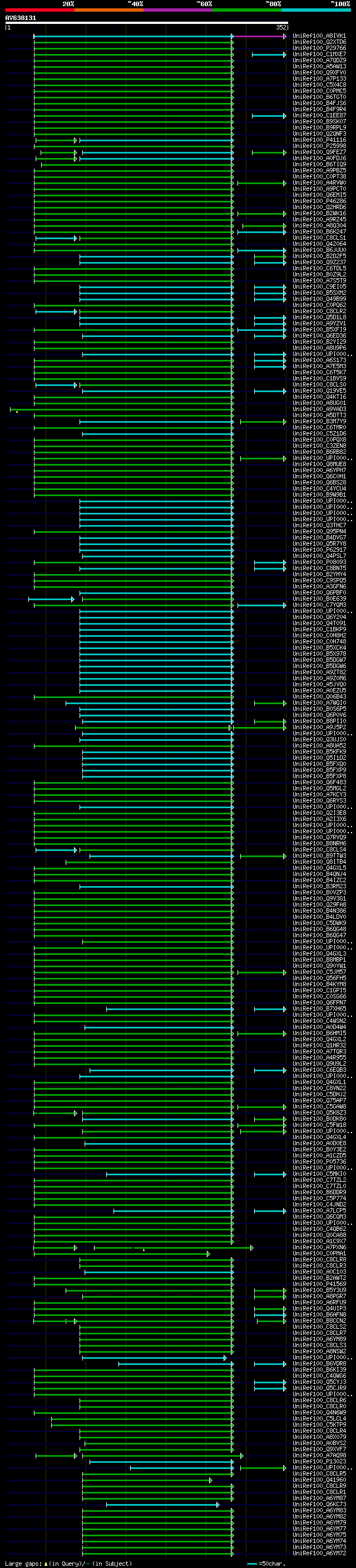
Task: Open entry UniRef100_C5MKI0
Action: click(319, 1174)
